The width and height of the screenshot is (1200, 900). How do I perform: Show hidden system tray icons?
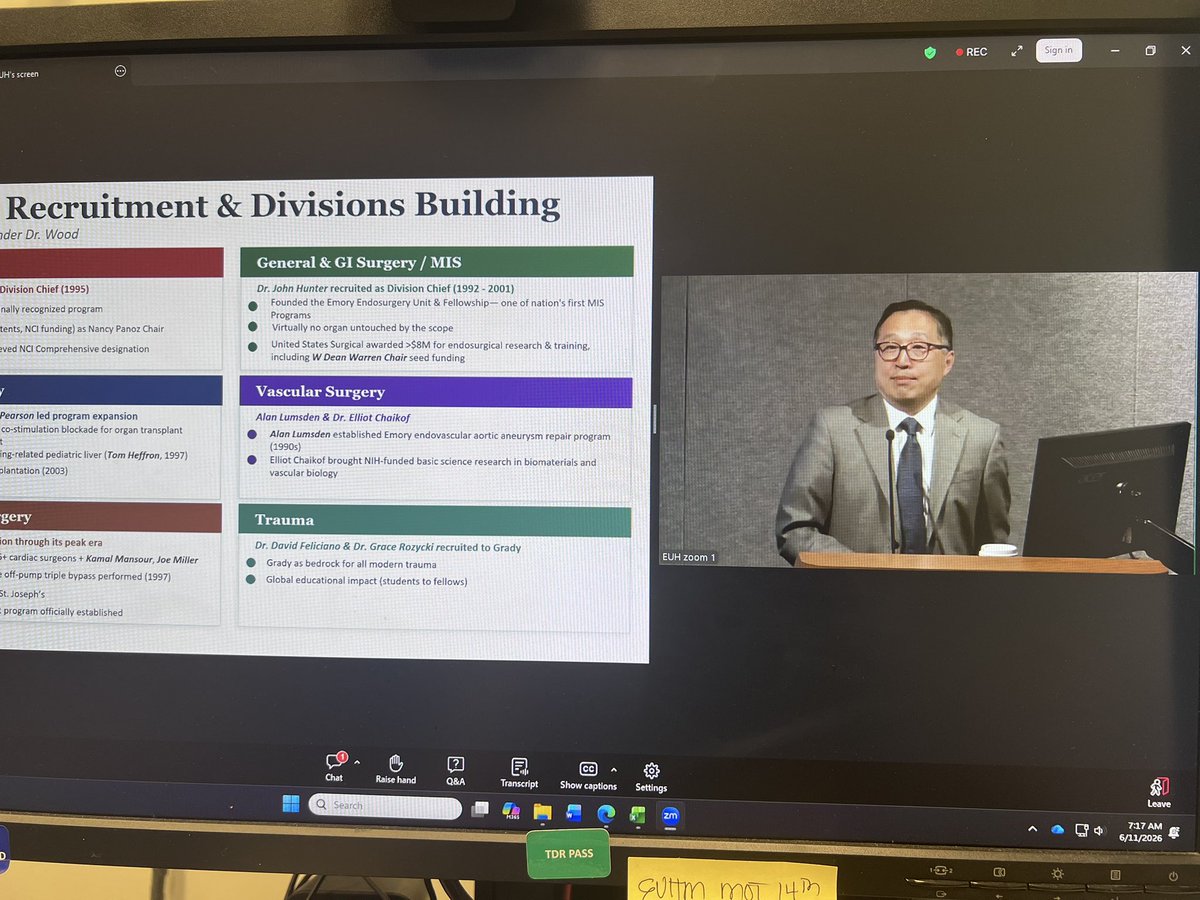point(1033,829)
